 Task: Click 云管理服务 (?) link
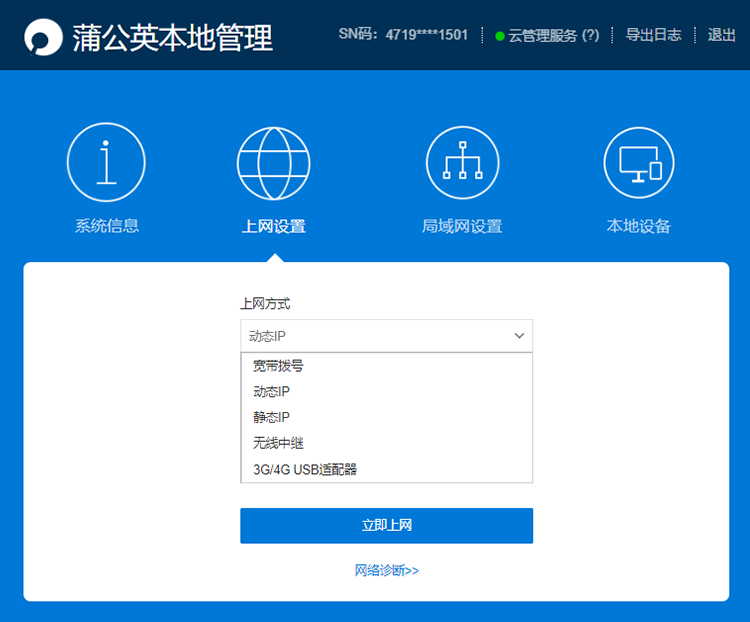click(553, 35)
